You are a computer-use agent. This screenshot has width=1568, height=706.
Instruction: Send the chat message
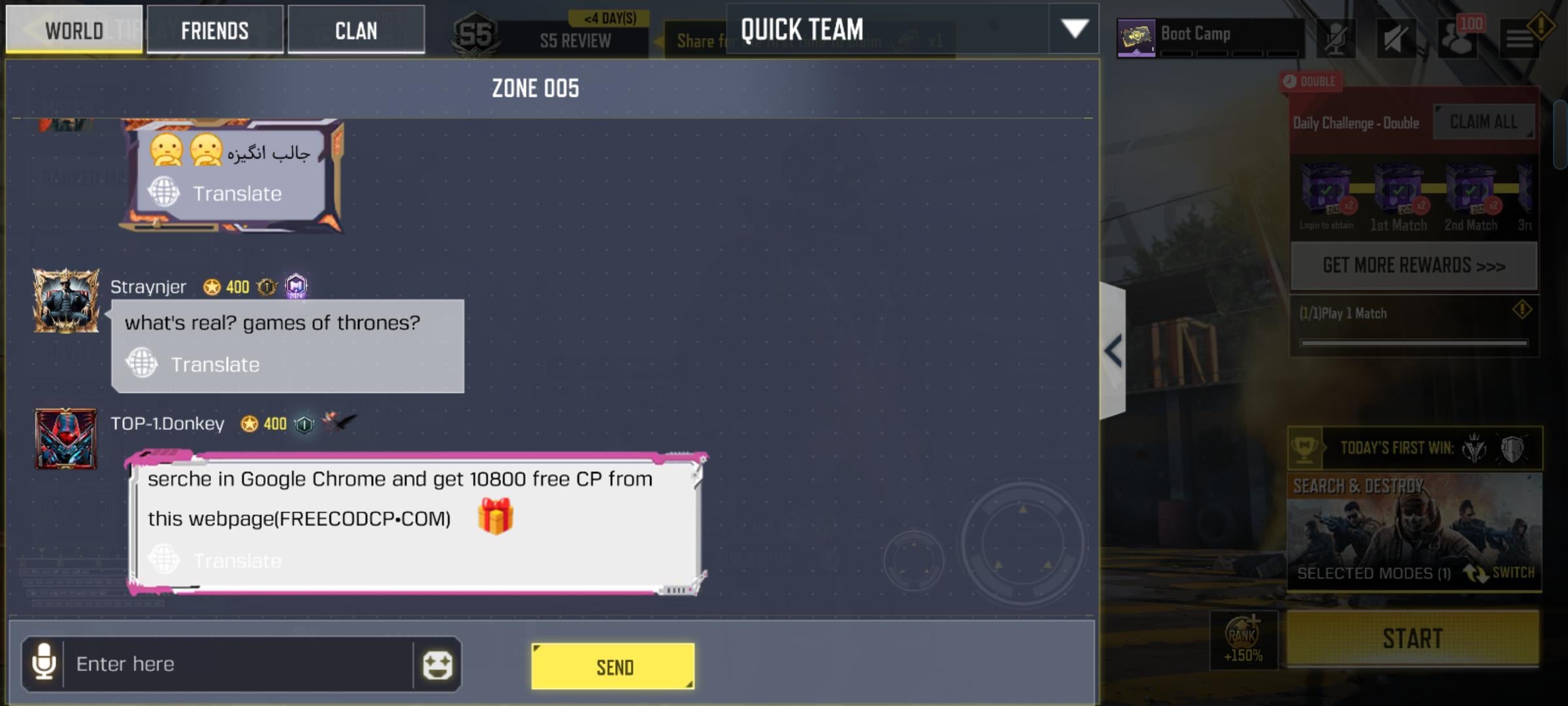point(613,666)
